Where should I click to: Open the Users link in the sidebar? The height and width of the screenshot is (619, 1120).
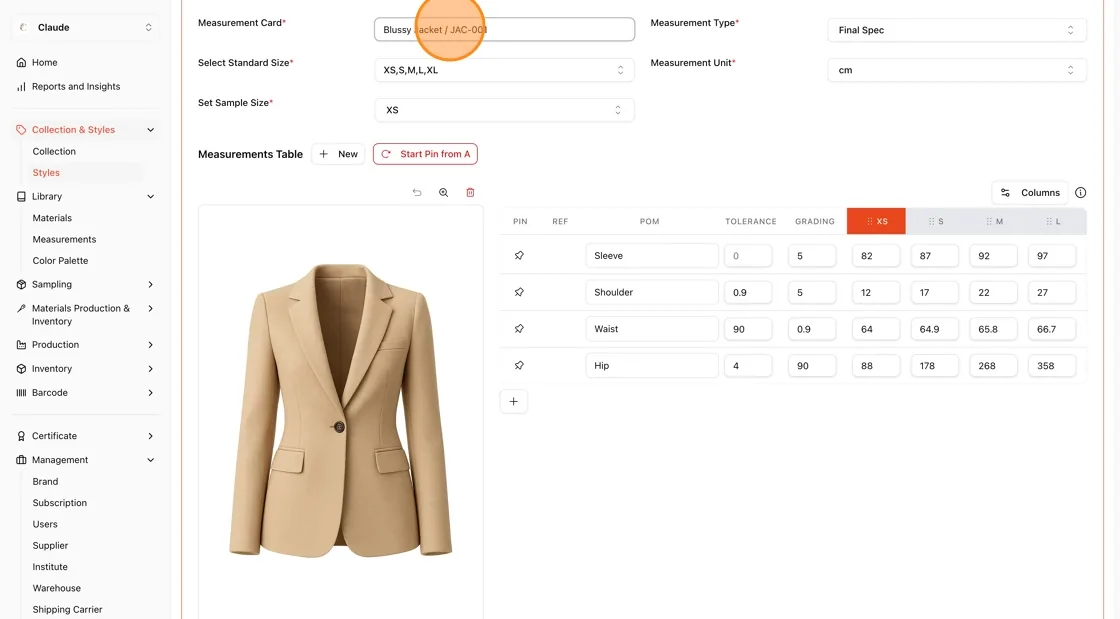(x=45, y=524)
